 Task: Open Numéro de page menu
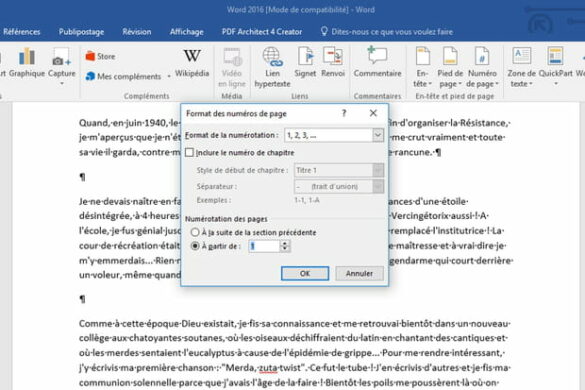tap(482, 68)
